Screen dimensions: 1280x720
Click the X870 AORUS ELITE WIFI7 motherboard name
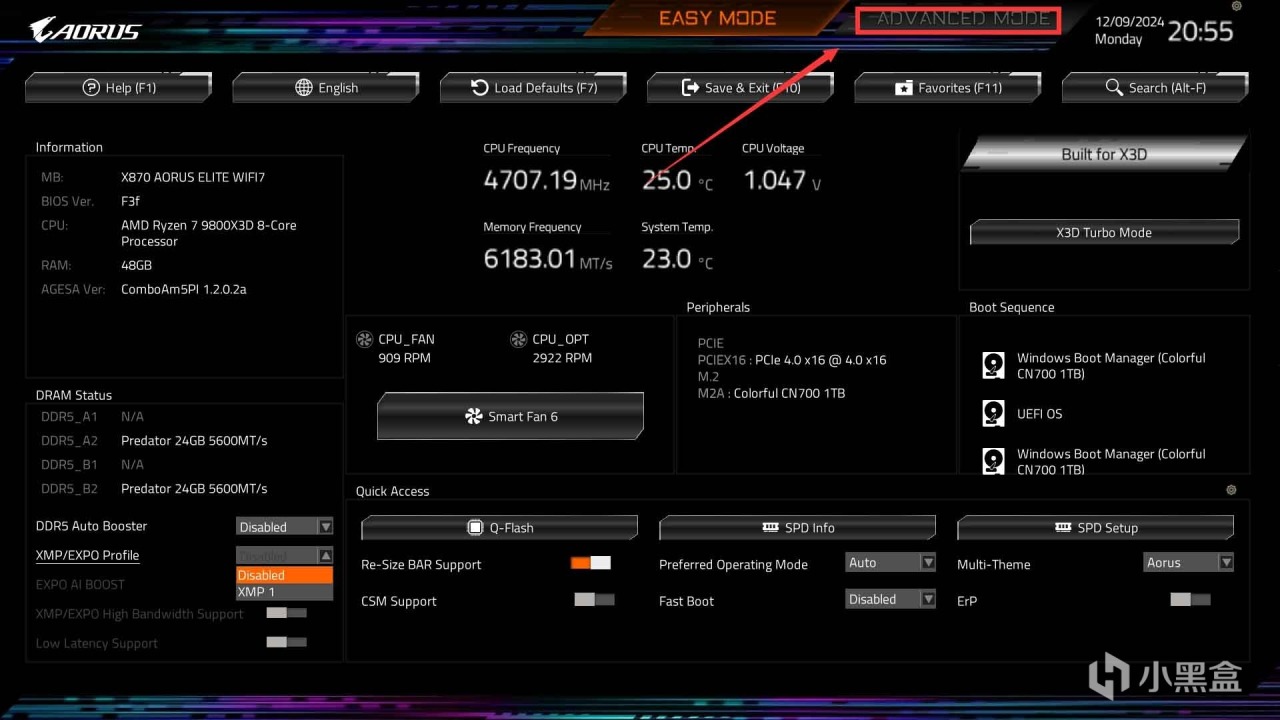[193, 177]
